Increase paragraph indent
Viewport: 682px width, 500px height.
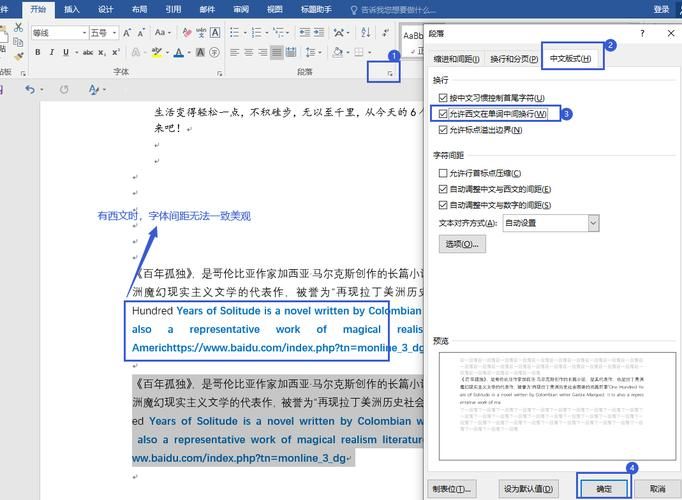click(x=319, y=33)
